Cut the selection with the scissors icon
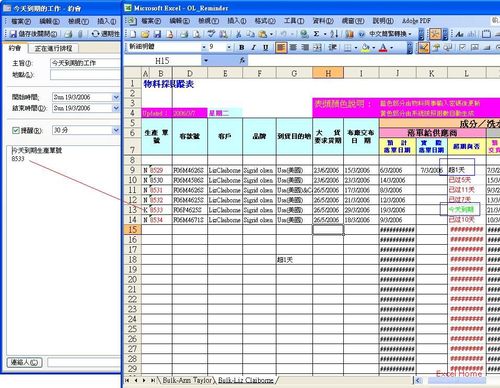The width and height of the screenshot is (500, 388). coord(238,34)
